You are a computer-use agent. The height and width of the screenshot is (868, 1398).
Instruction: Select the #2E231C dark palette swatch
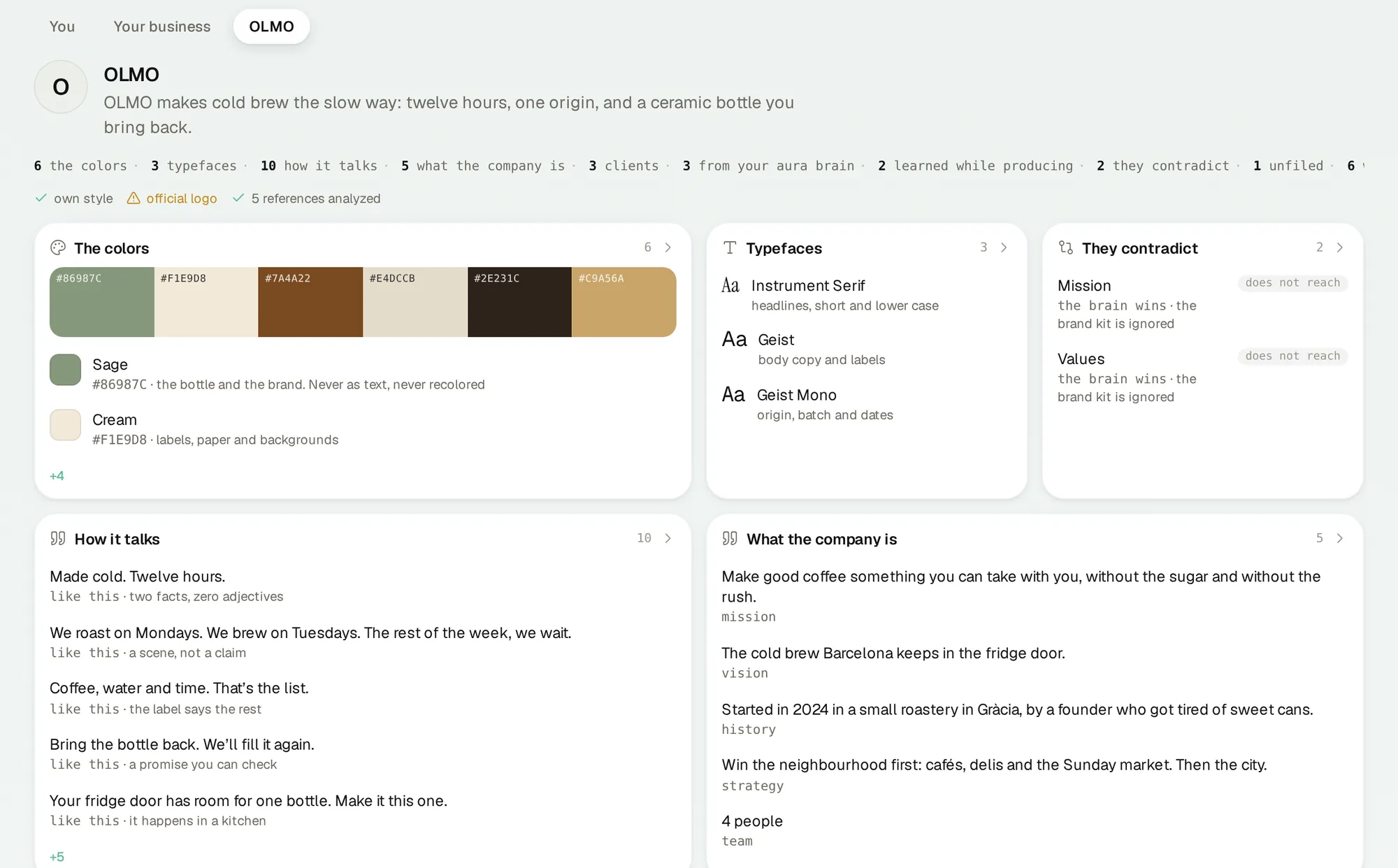coord(519,302)
